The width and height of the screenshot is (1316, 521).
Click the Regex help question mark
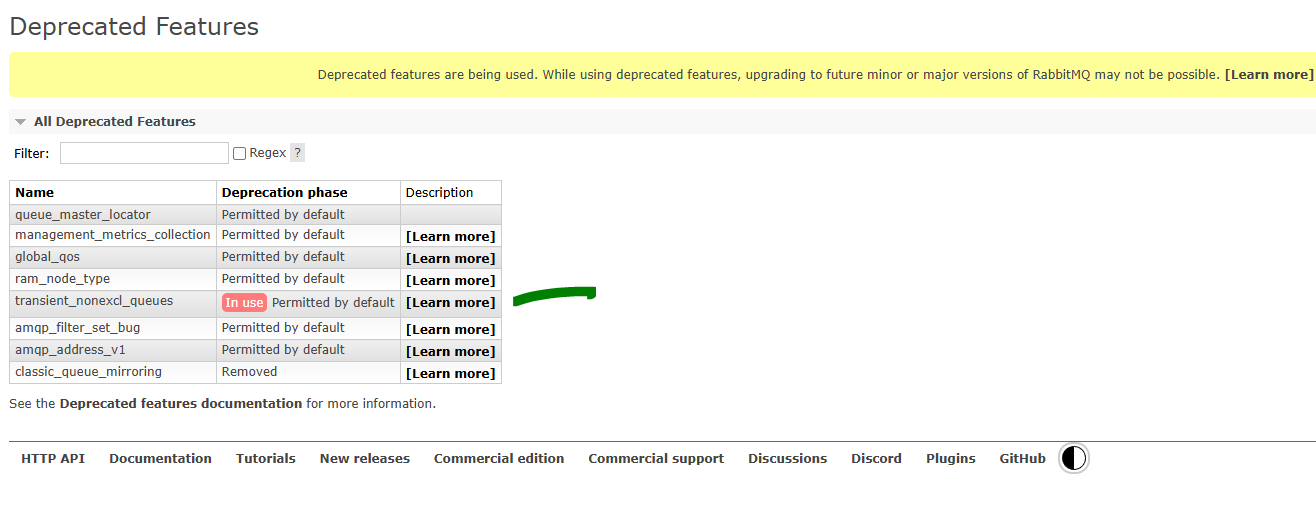297,153
